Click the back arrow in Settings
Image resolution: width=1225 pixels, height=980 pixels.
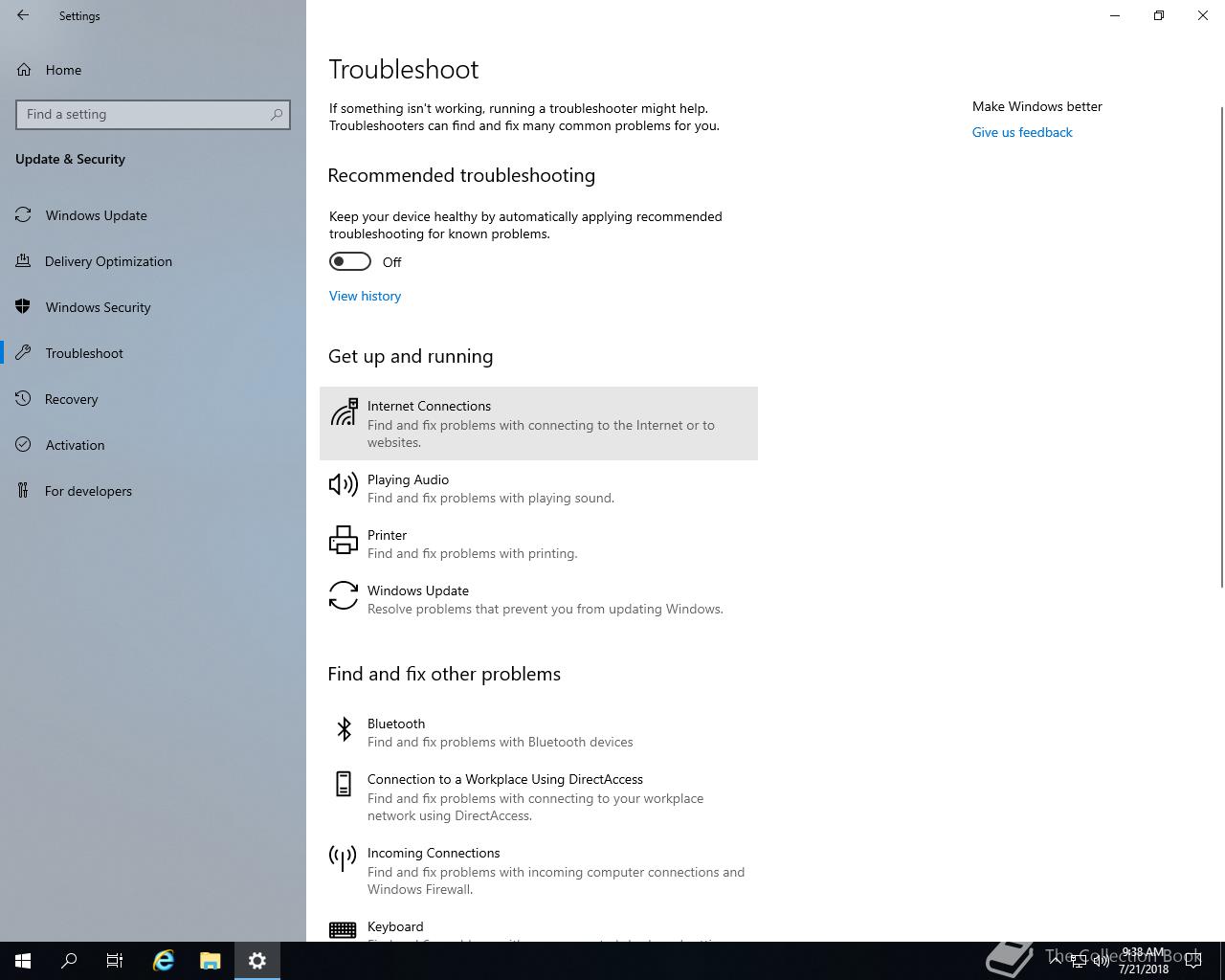23,15
